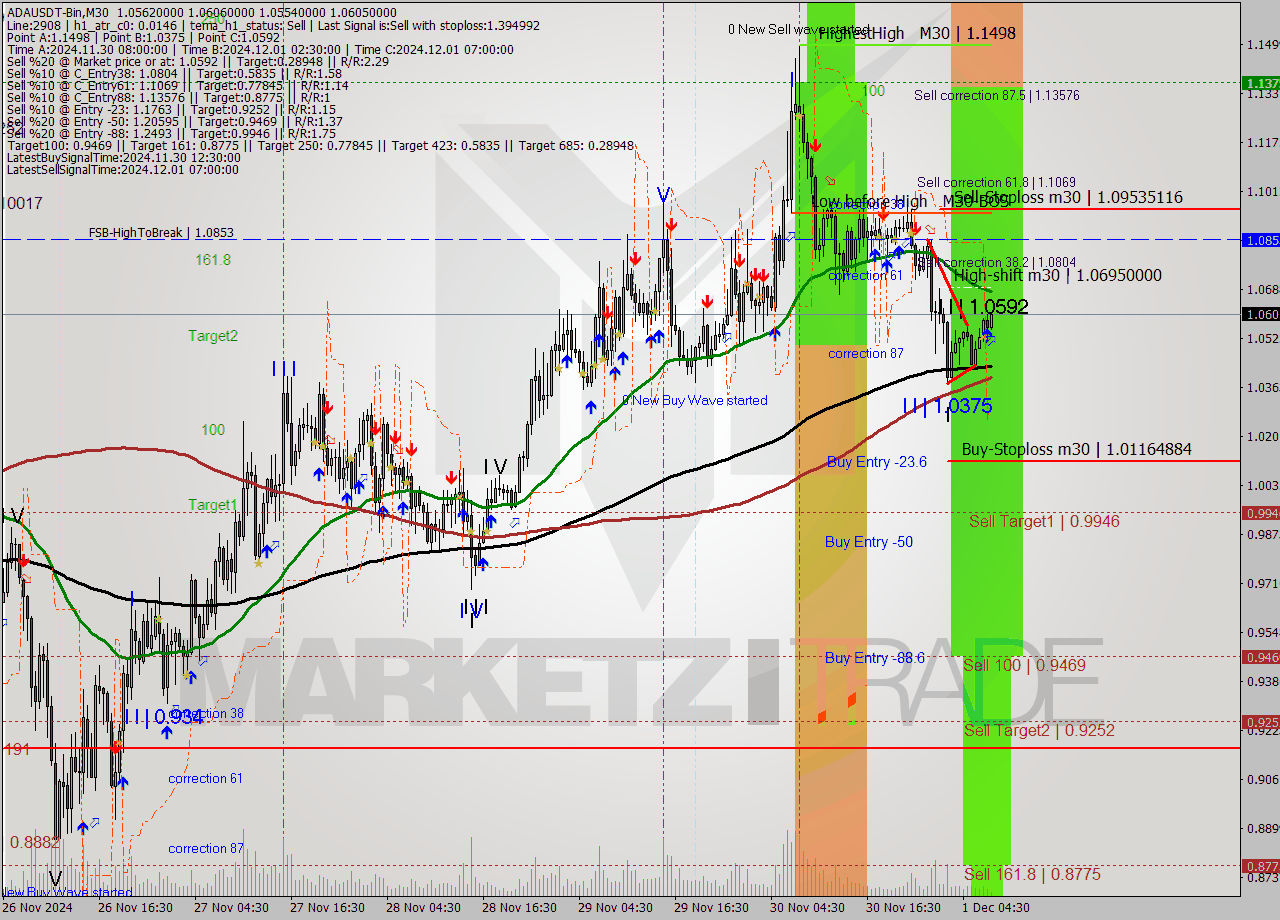Click the 'Sell 100 | 0.9469' label
Screen dimensions: 1280x920
click(1024, 666)
